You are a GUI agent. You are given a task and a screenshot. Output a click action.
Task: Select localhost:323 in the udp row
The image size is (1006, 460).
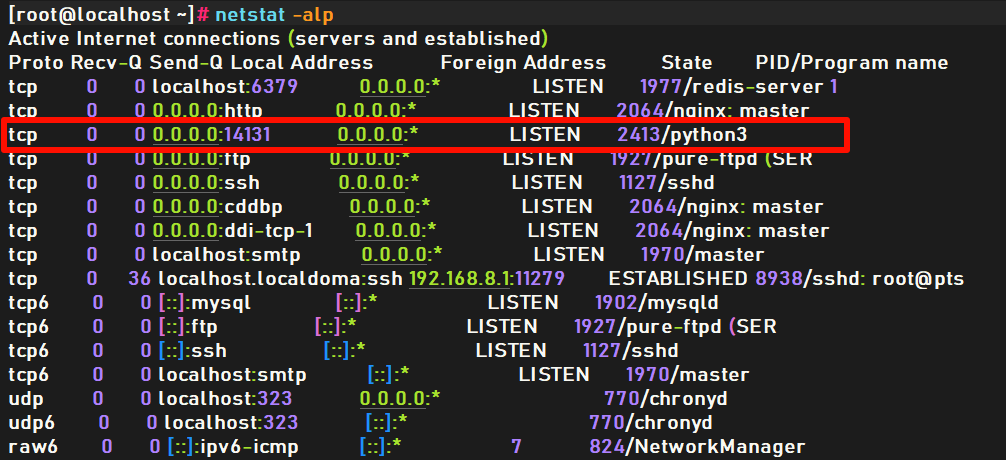point(225,399)
